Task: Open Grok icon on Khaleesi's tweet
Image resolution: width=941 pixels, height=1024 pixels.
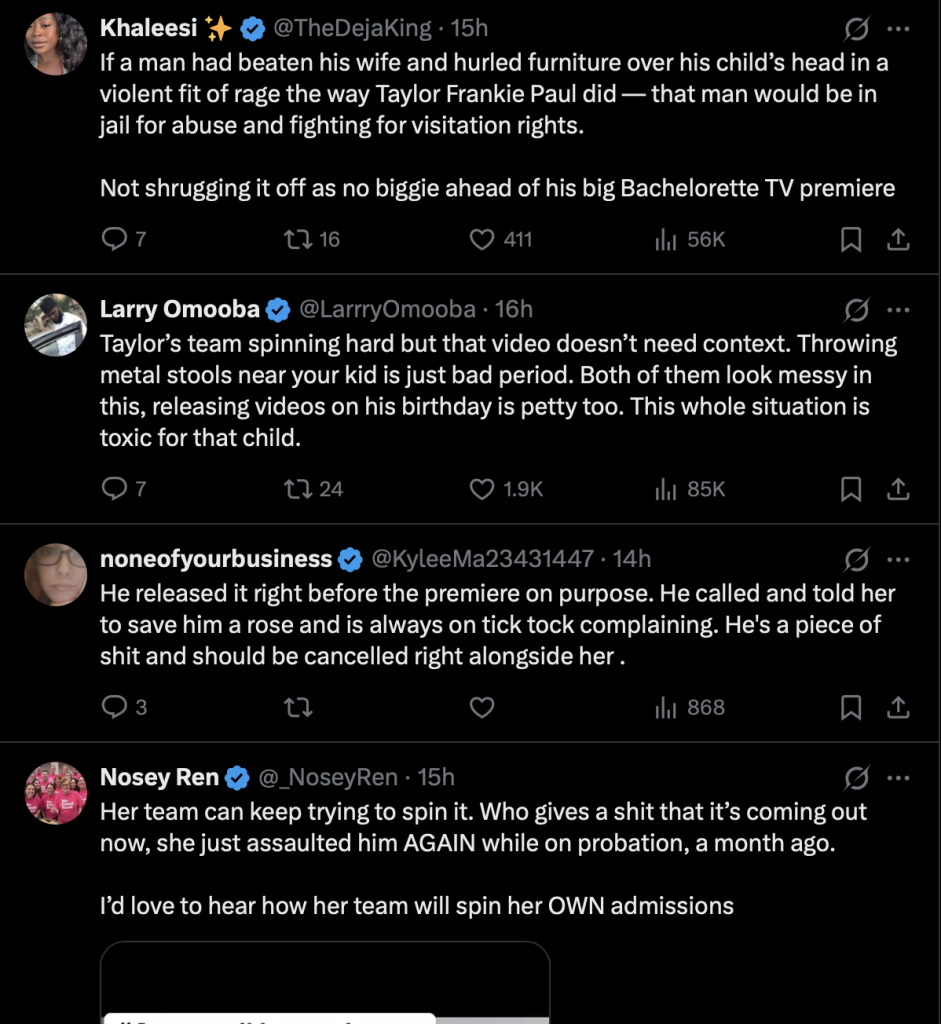Action: [x=857, y=29]
